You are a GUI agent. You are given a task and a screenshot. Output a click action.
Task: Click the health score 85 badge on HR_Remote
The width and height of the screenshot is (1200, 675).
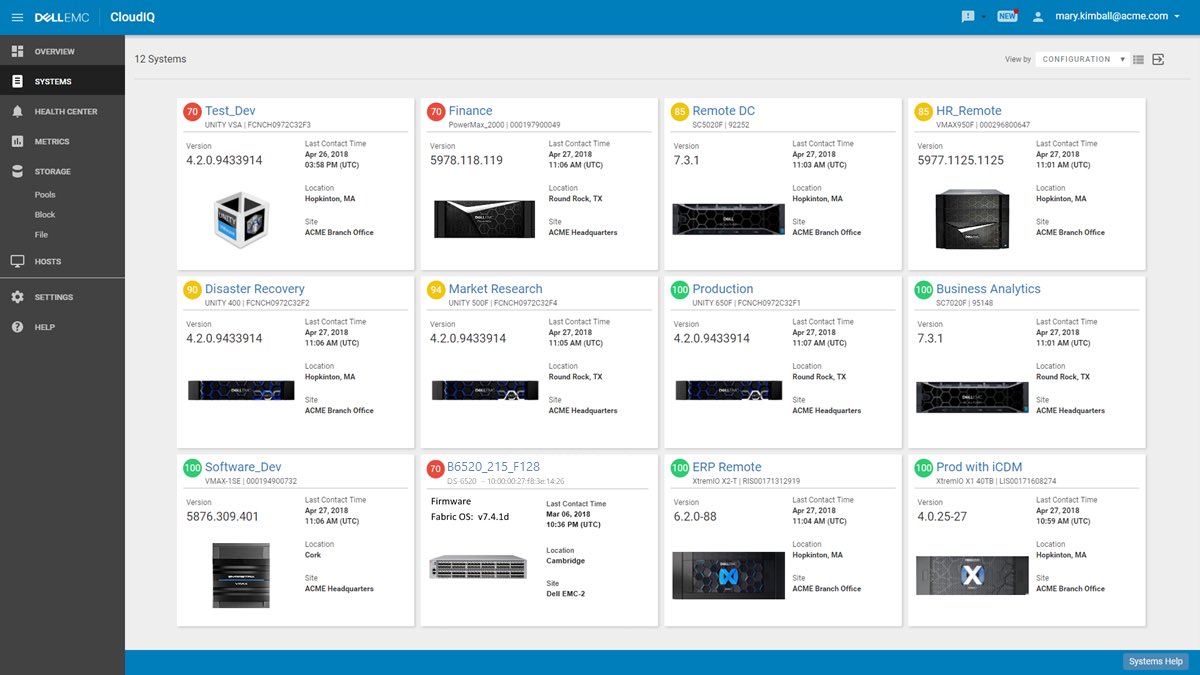(924, 112)
